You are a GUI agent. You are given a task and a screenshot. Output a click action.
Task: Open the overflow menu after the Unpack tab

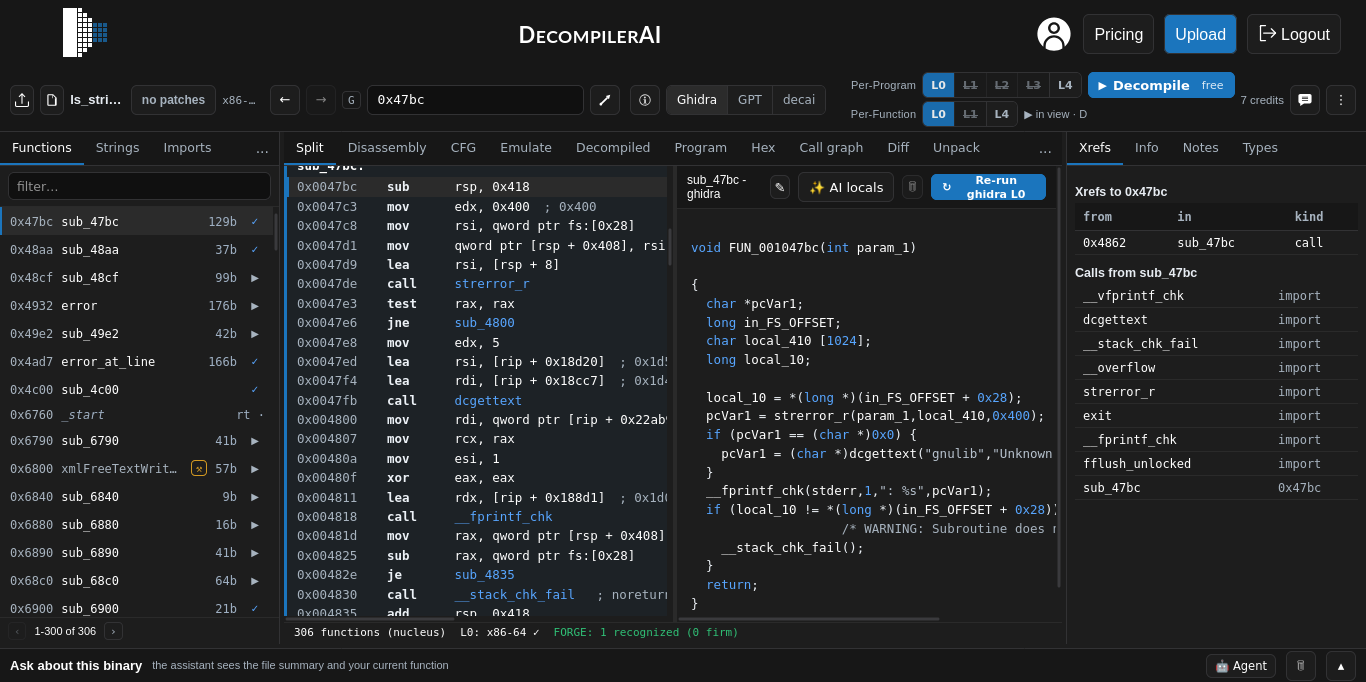(1045, 148)
